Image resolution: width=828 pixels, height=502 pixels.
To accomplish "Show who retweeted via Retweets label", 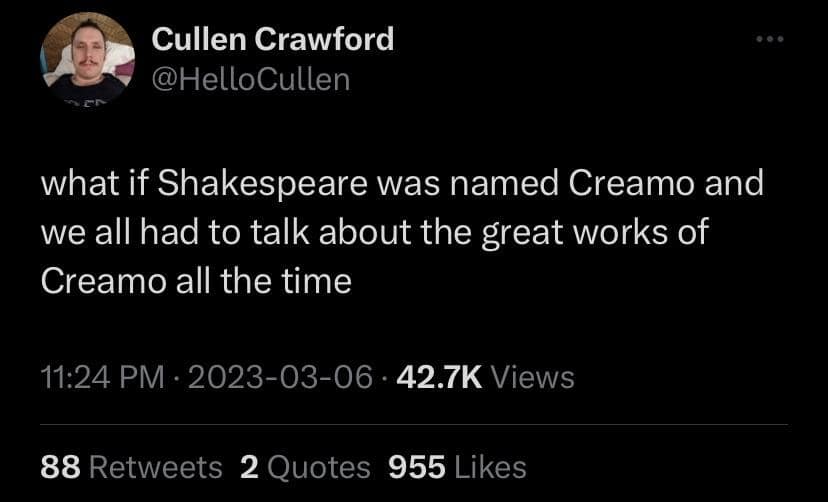I will click(x=156, y=466).
